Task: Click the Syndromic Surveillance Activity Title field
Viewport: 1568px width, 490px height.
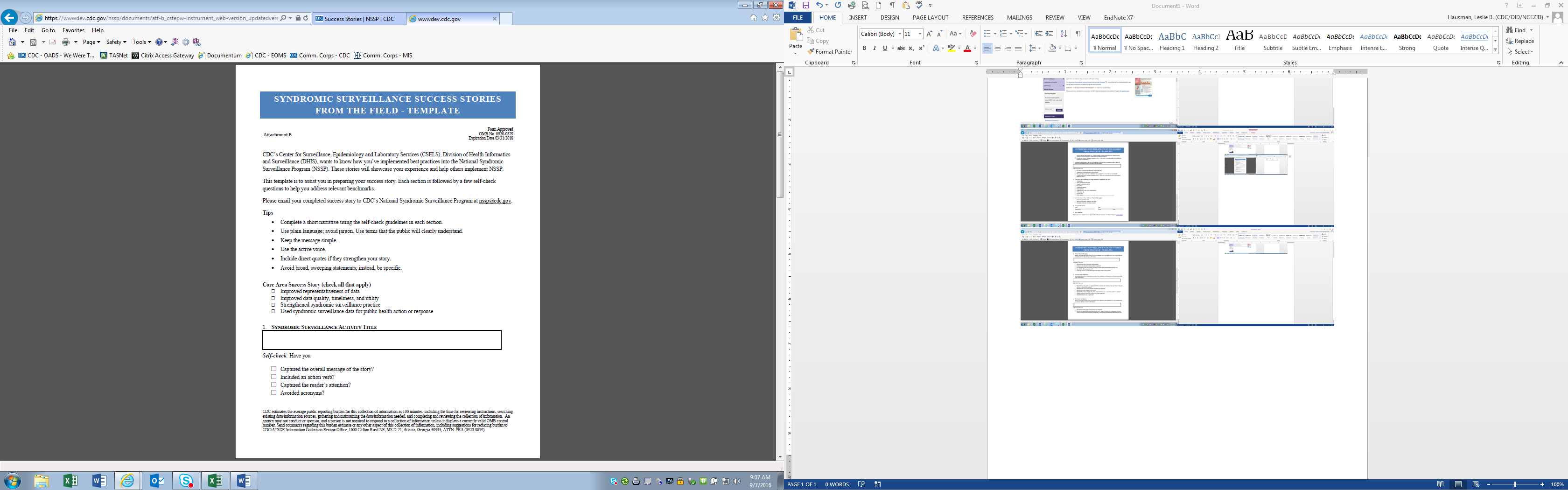Action: [382, 340]
